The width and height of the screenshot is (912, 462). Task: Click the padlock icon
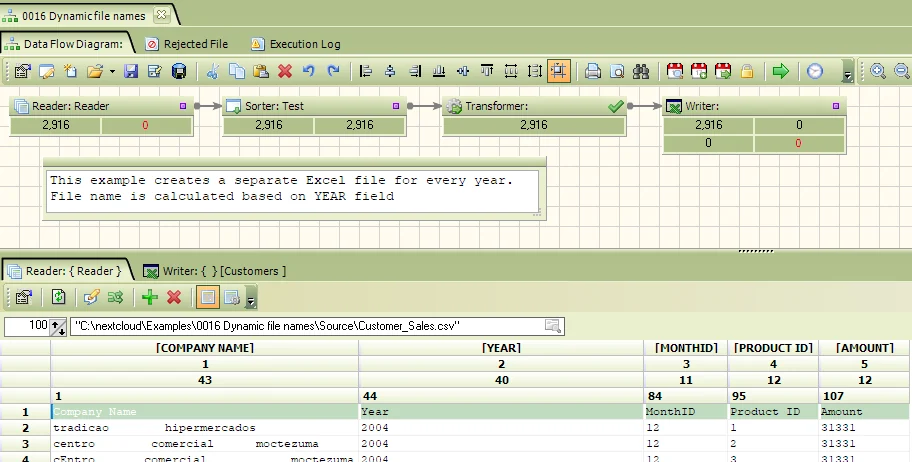[x=747, y=71]
